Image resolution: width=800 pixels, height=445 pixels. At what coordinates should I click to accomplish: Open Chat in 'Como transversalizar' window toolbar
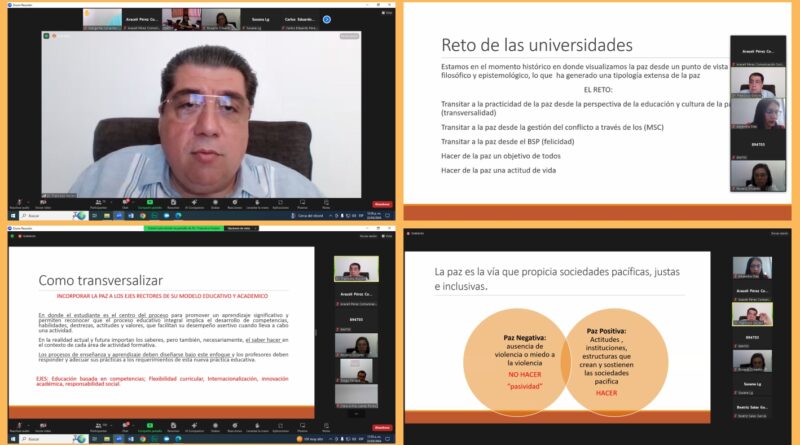click(126, 427)
